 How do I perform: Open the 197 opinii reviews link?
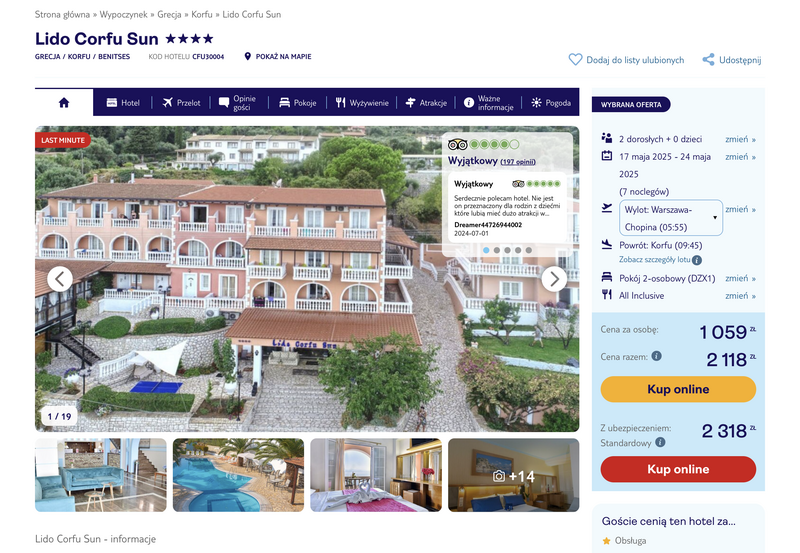518,162
